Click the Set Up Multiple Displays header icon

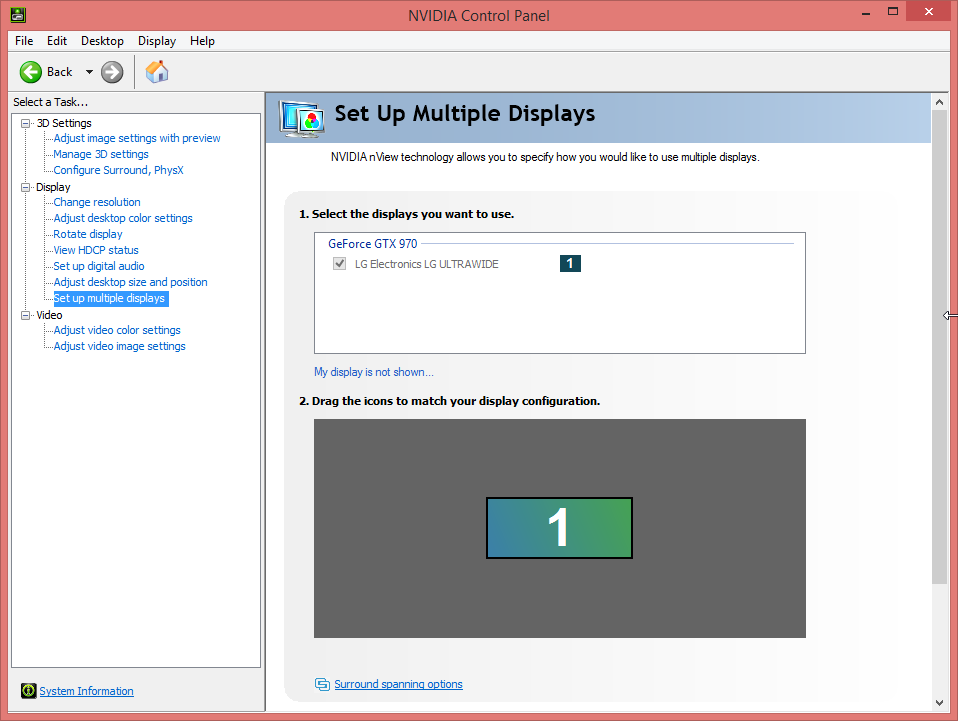pyautogui.click(x=302, y=118)
